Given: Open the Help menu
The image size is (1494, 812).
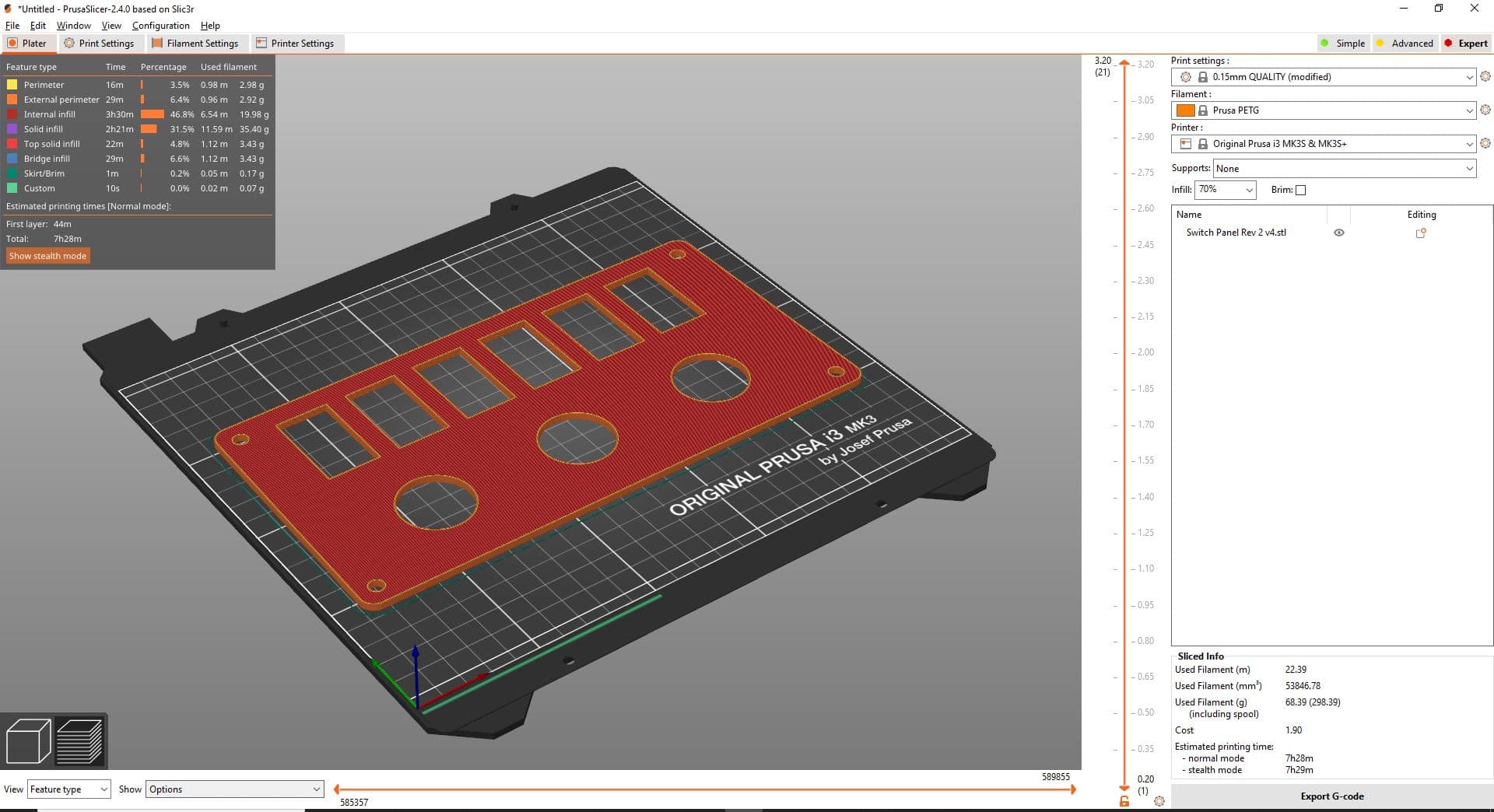Looking at the screenshot, I should click(210, 26).
